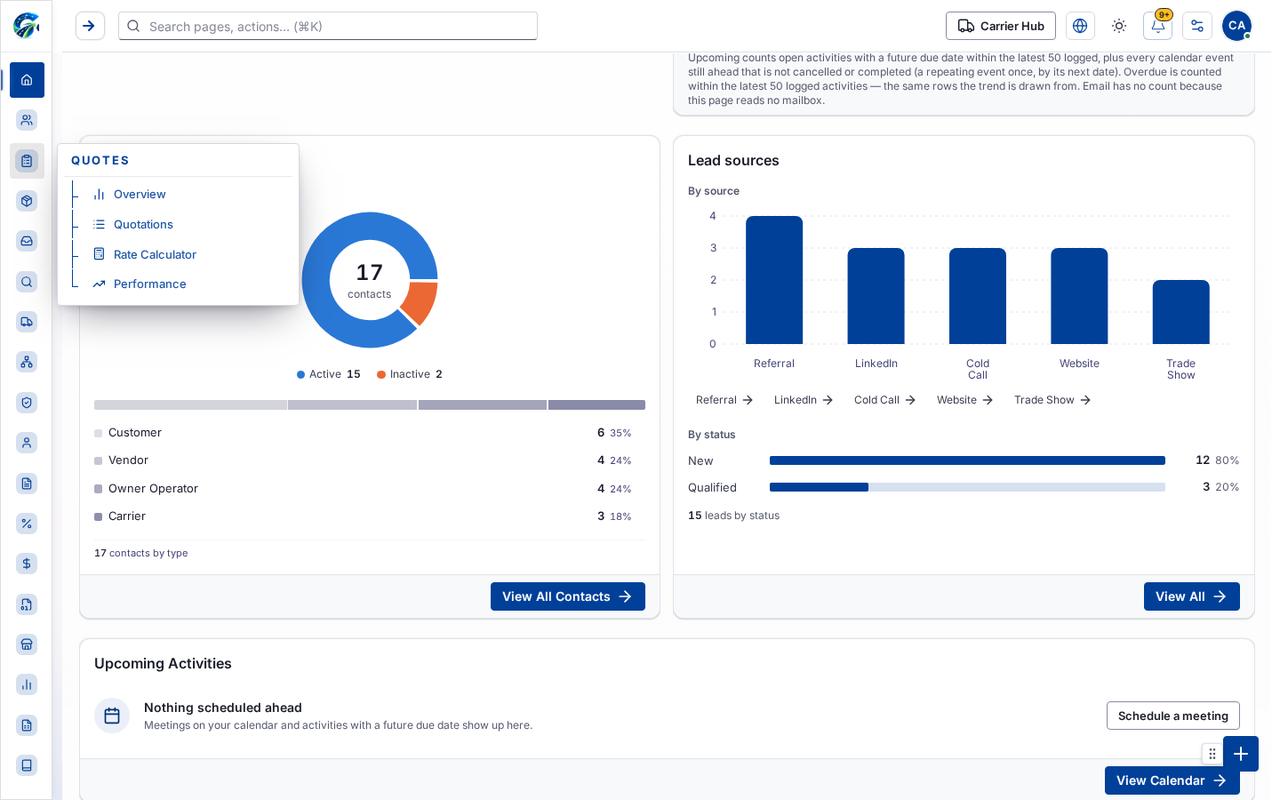Open the home dashboard sidebar icon
Viewport: 1280px width, 800px height.
tap(27, 80)
